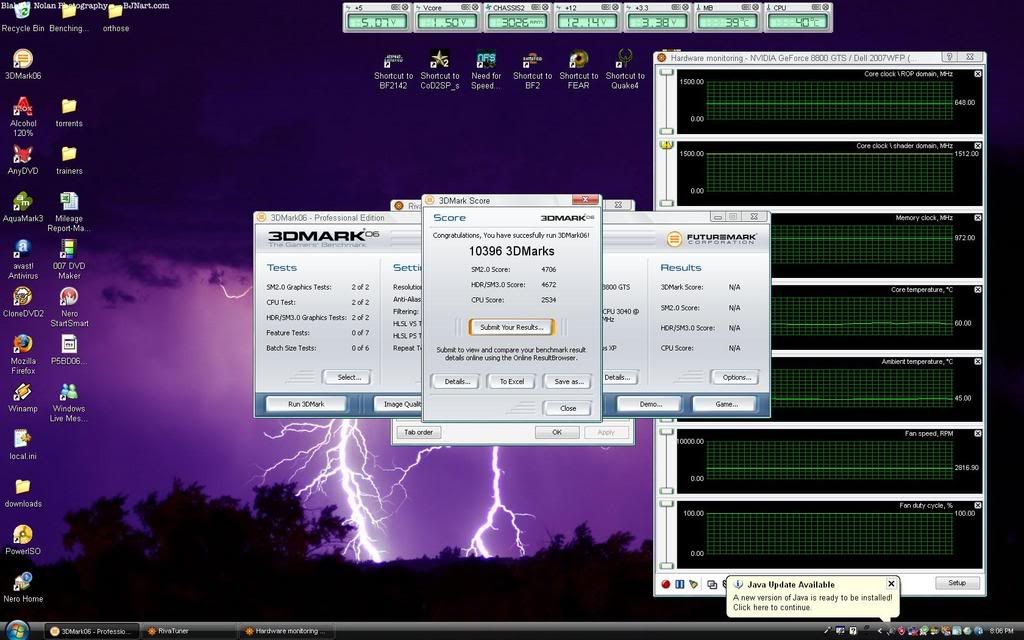Screen dimensions: 1024x640
Task: Launch Shortcut to Quake4
Action: point(625,70)
